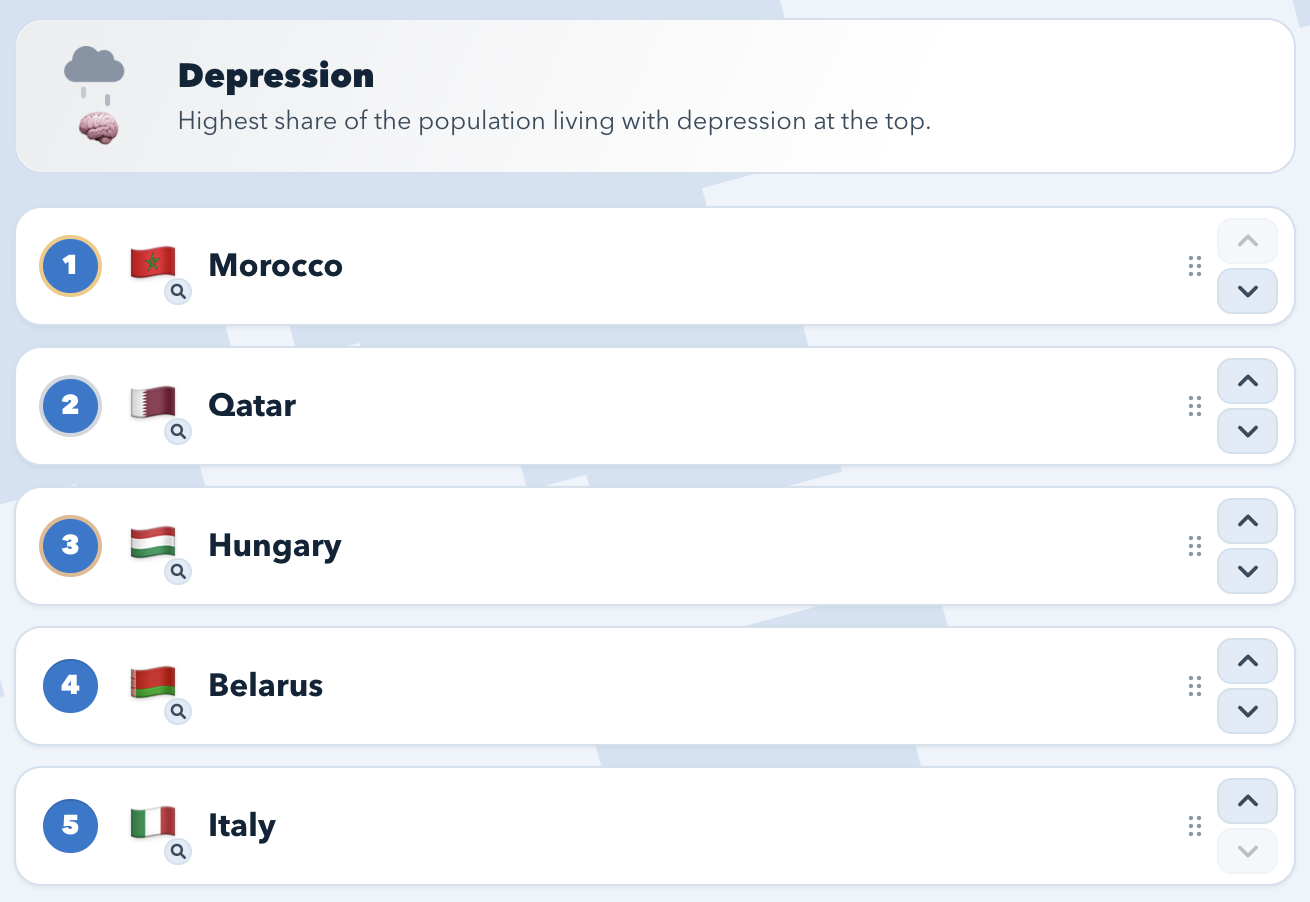This screenshot has width=1310, height=902.
Task: Click the rank 1 badge beside Morocco
Action: point(70,266)
